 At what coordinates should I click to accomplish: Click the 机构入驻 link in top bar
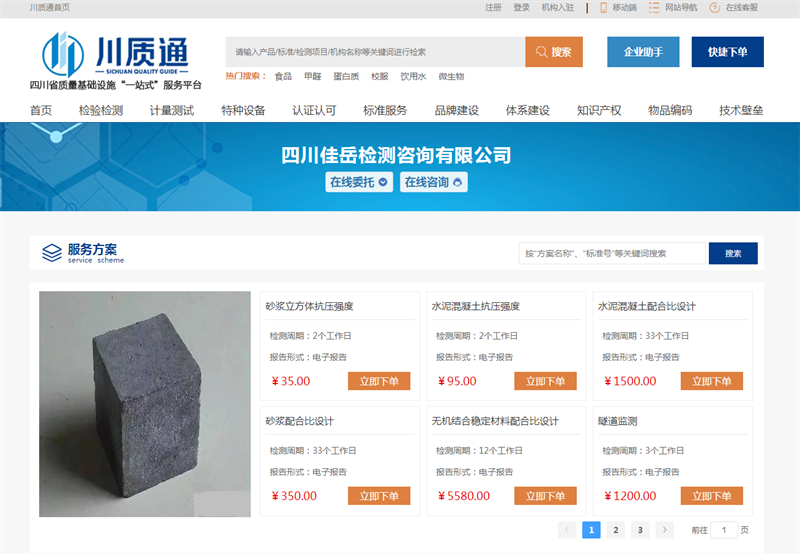point(557,7)
